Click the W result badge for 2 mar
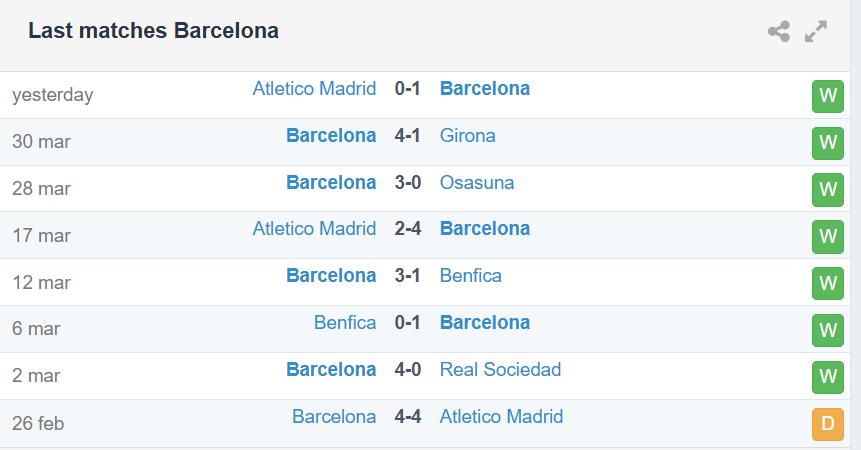This screenshot has width=861, height=450. click(828, 378)
